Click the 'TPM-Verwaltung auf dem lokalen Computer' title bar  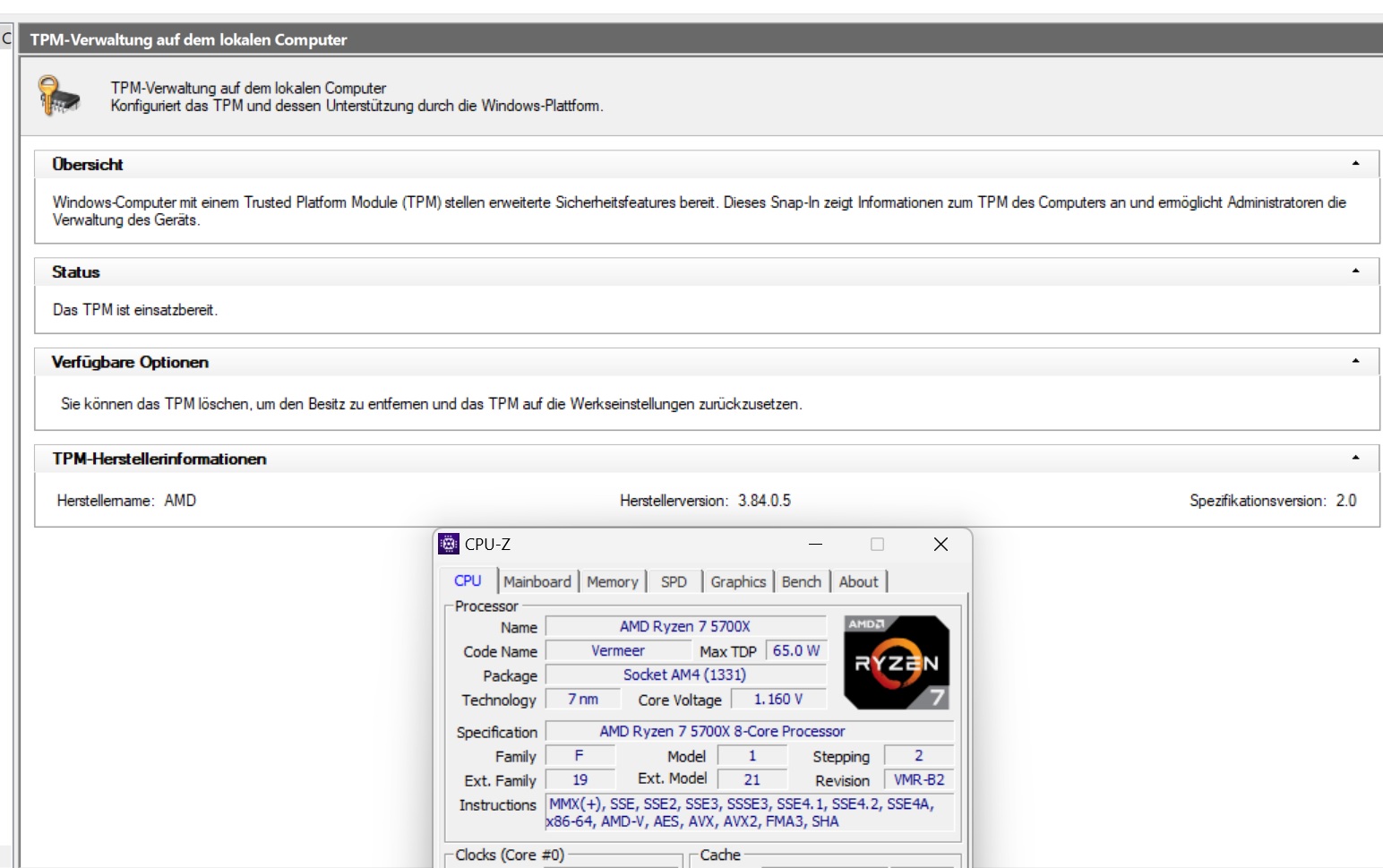(x=700, y=39)
